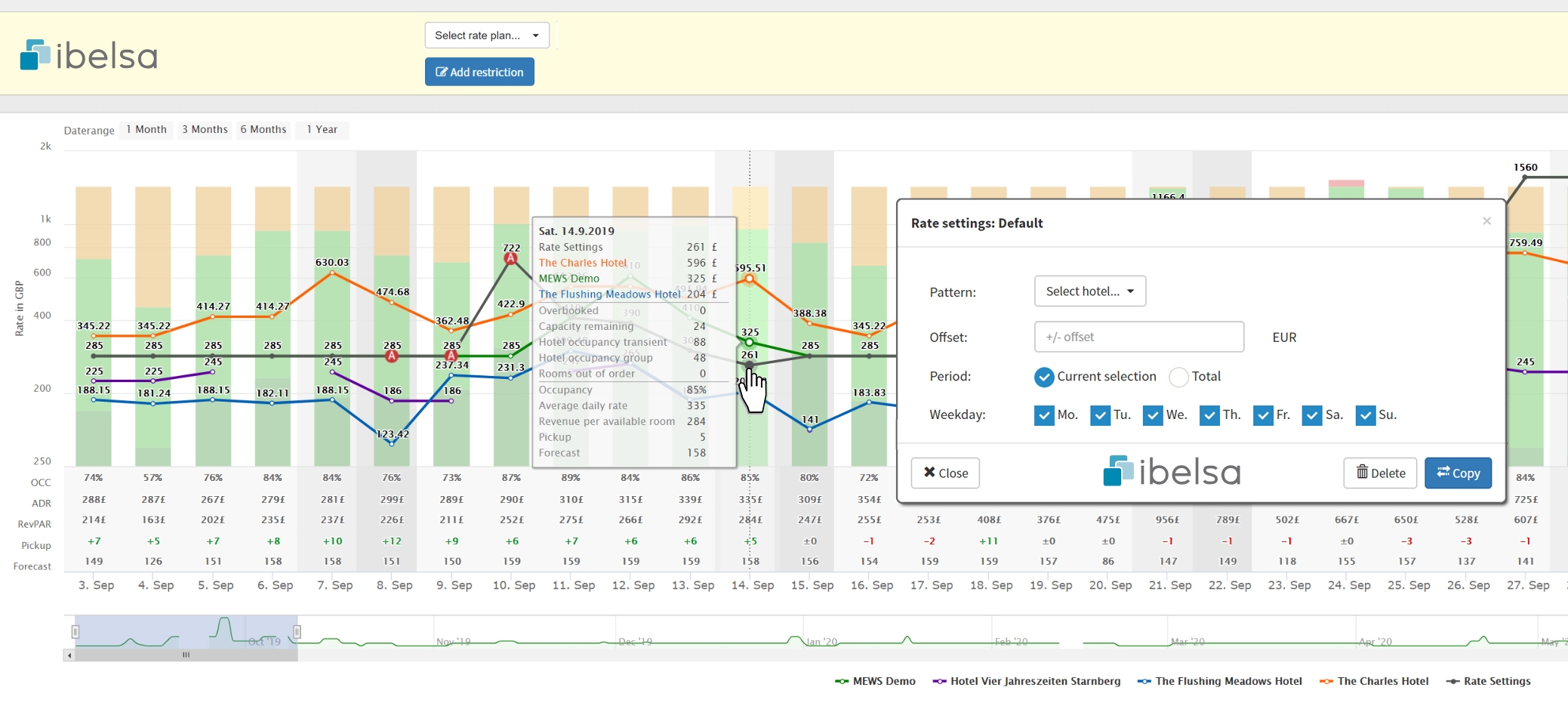Select the Total period radio button

tap(1178, 377)
